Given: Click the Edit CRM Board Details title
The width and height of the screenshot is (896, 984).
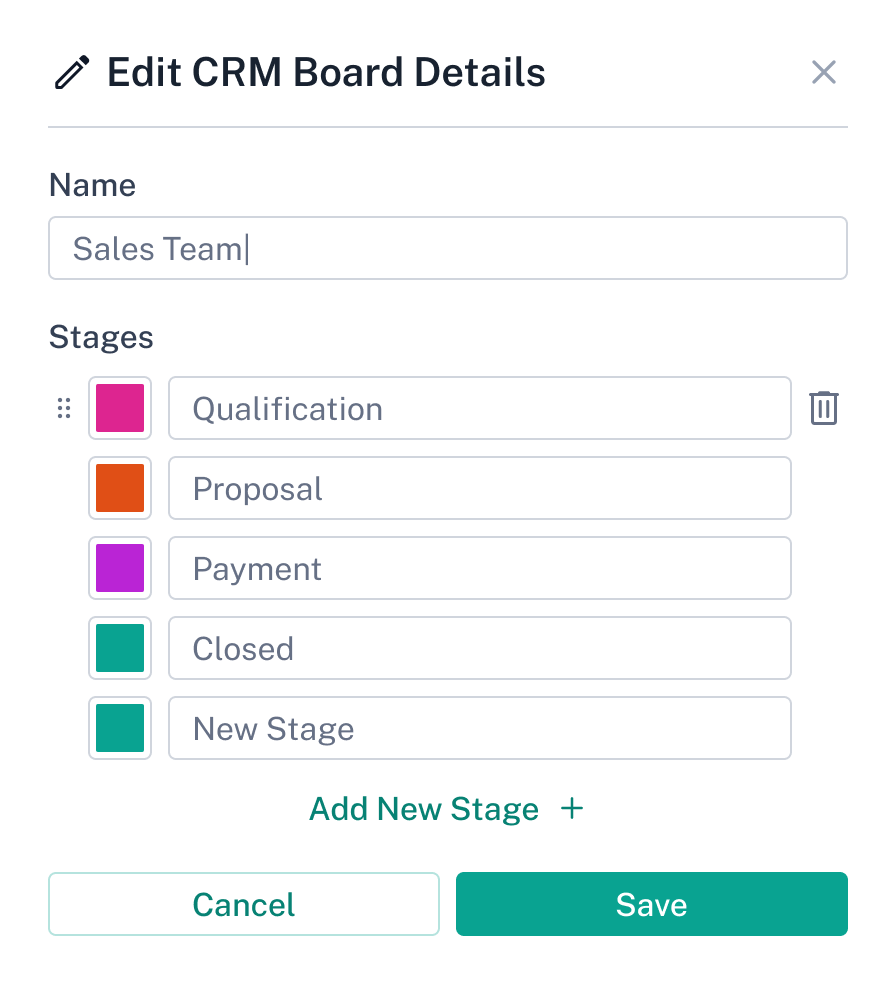Looking at the screenshot, I should [326, 73].
